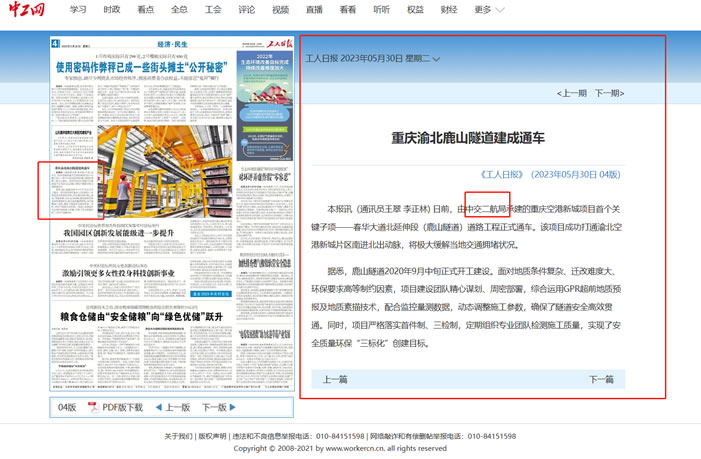The width and height of the screenshot is (701, 459).
Task: Switch to the 财经 section
Action: (x=448, y=10)
